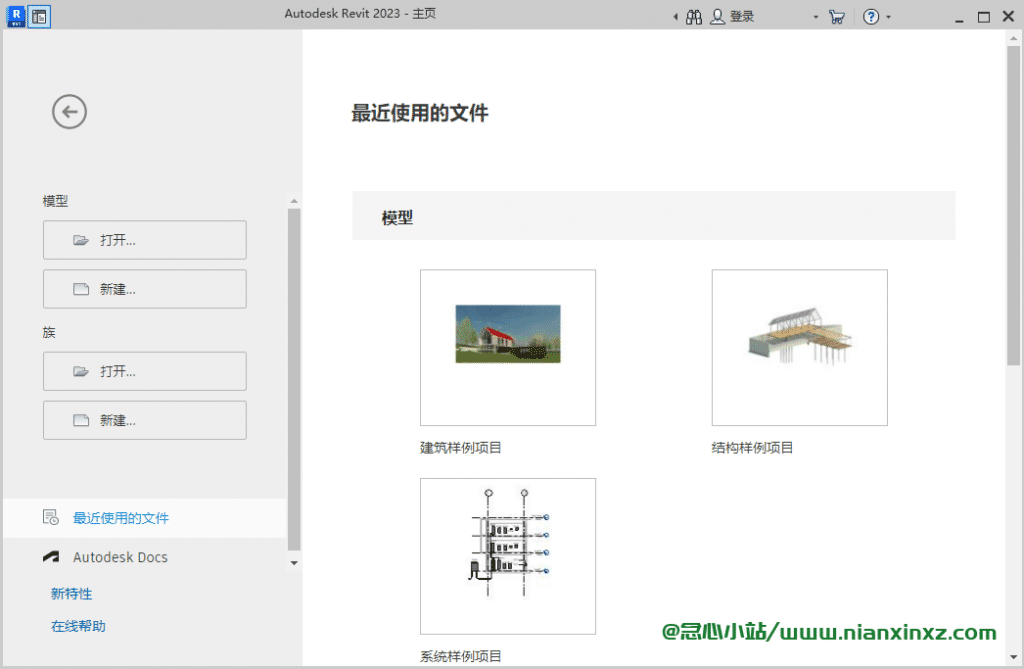Click 打开... button under 模型

(x=145, y=240)
